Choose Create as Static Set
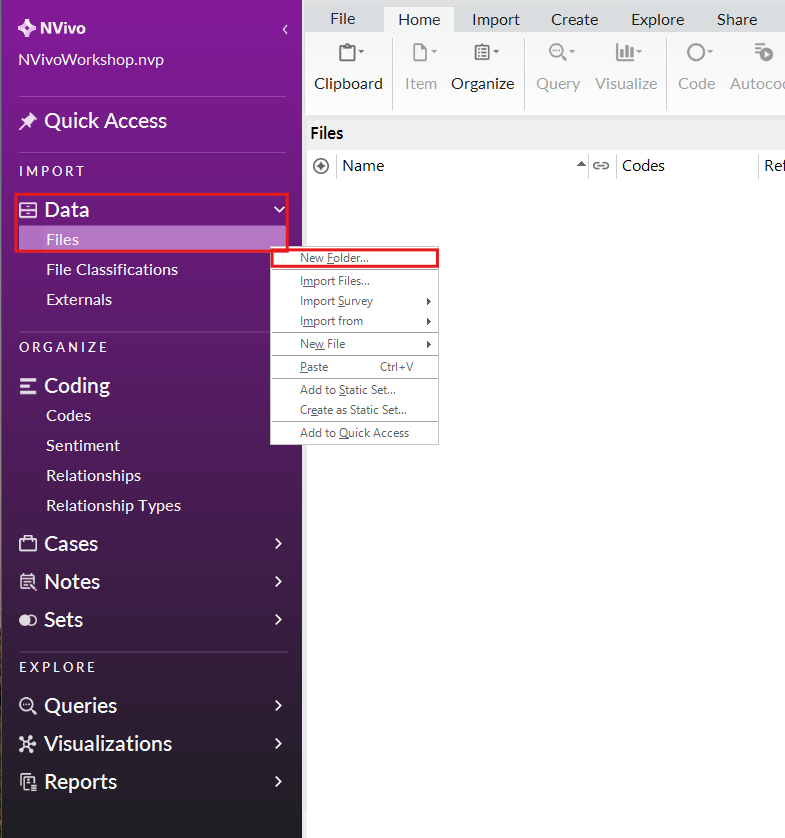Image resolution: width=785 pixels, height=838 pixels. (x=355, y=410)
